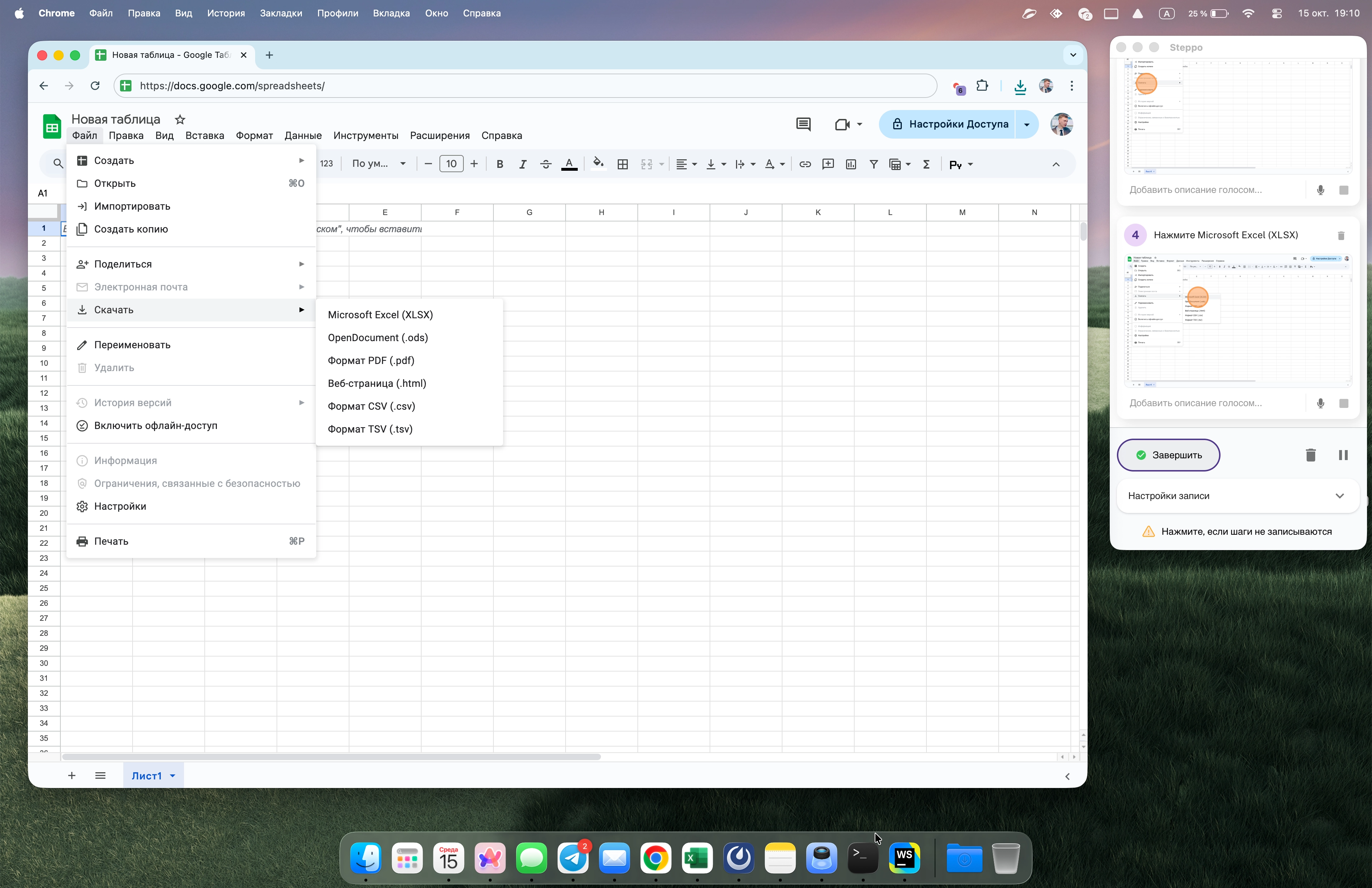Screen dimensions: 1372x888
Task: Star the Новая таблица document
Action: coord(180,119)
